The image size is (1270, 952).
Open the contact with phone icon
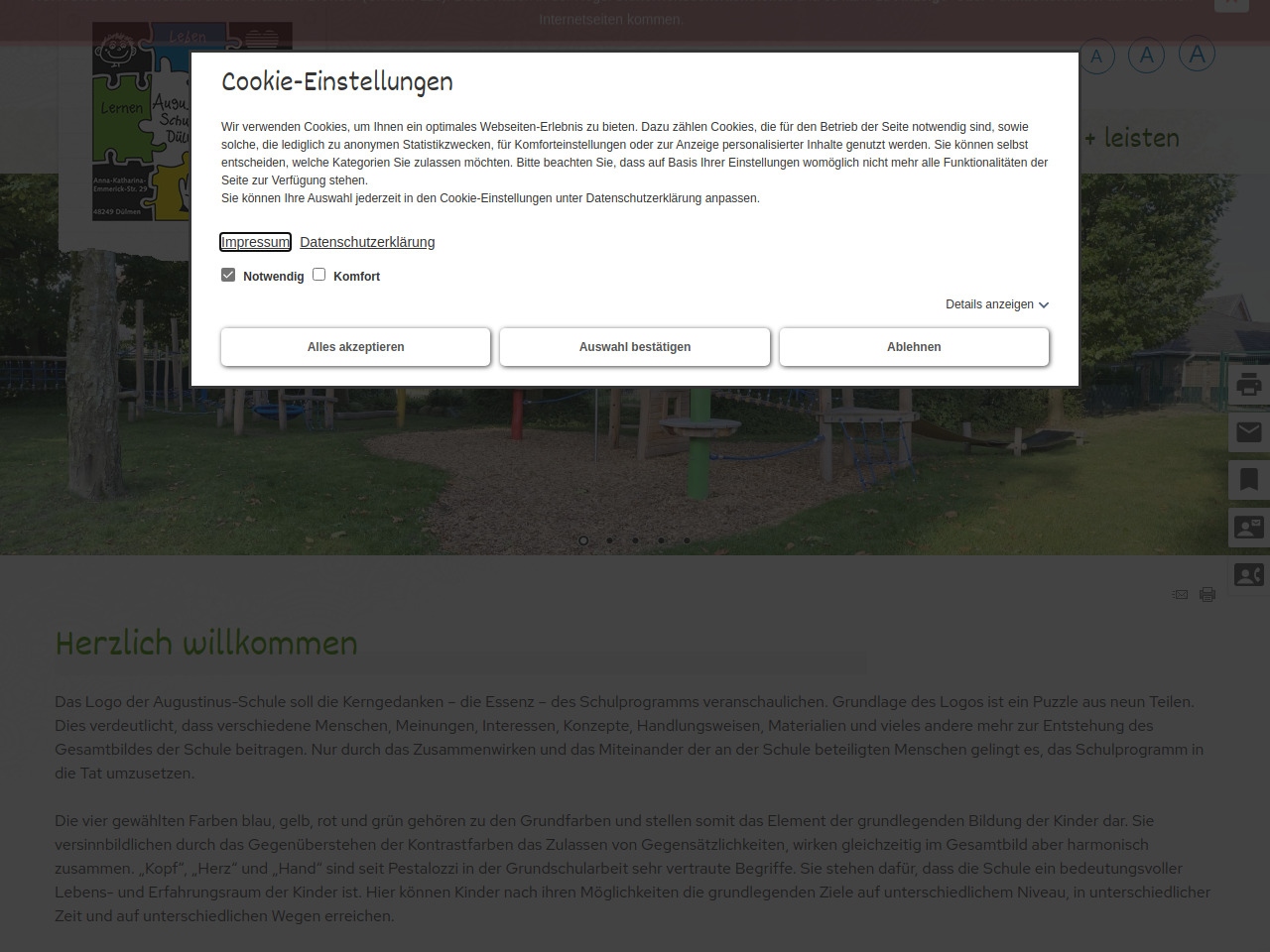click(x=1248, y=574)
